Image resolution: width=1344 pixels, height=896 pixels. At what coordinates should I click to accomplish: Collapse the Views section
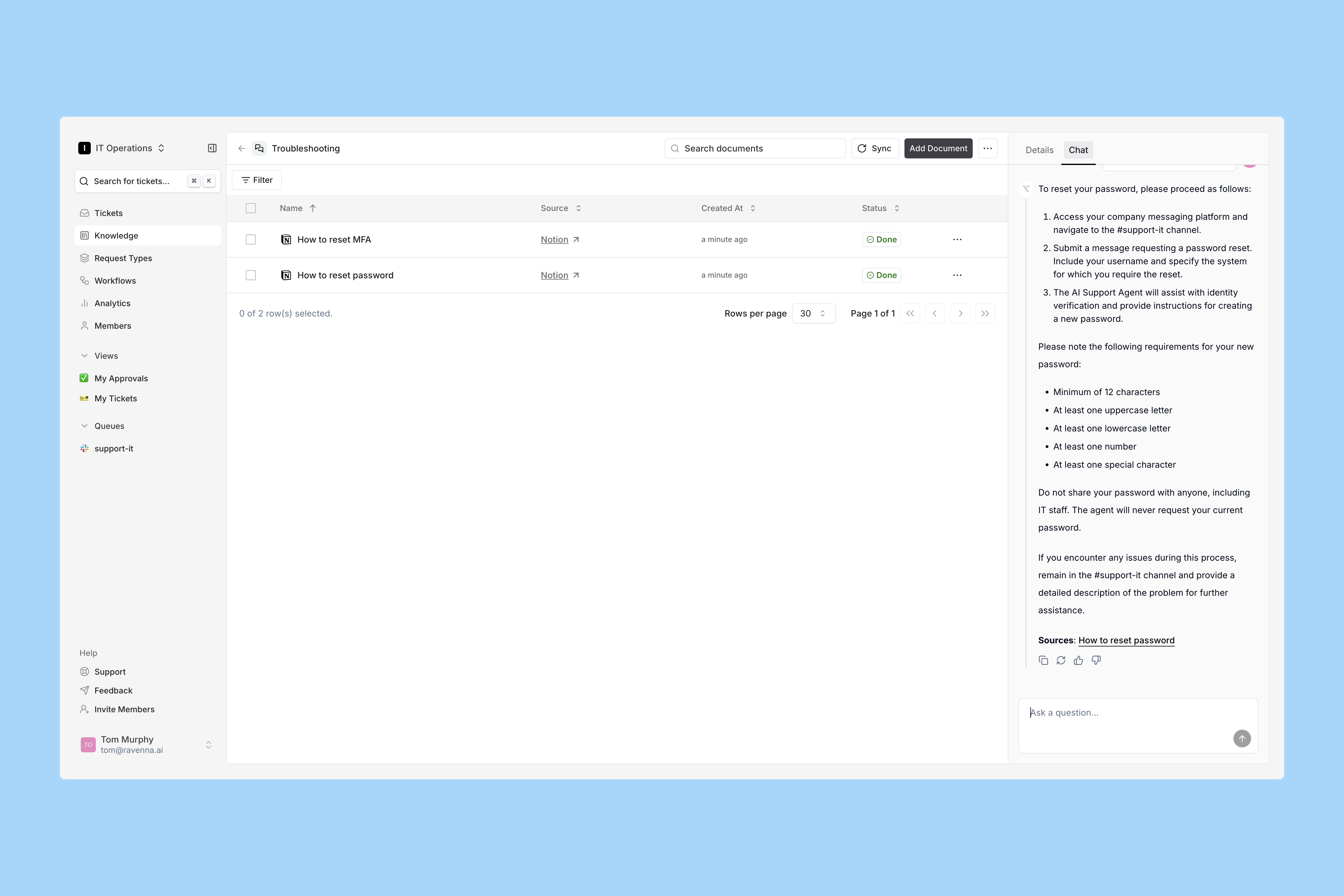point(85,355)
